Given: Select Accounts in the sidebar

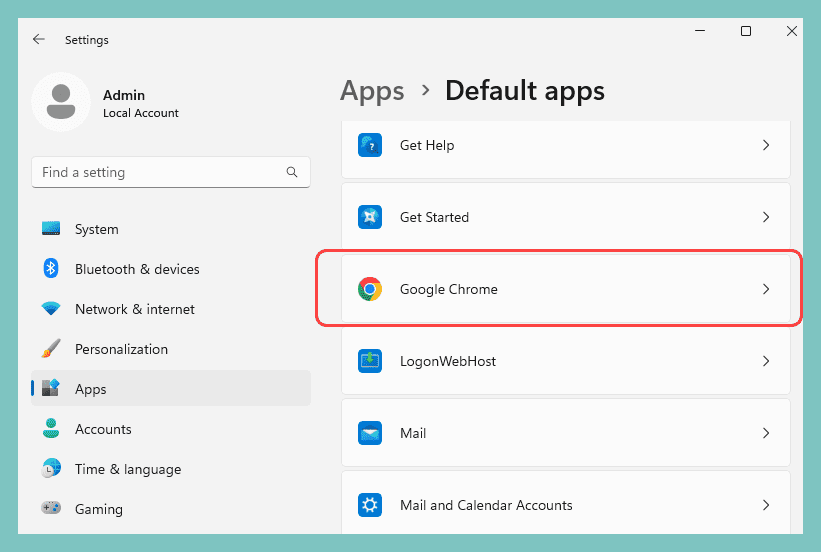Looking at the screenshot, I should pyautogui.click(x=171, y=429).
